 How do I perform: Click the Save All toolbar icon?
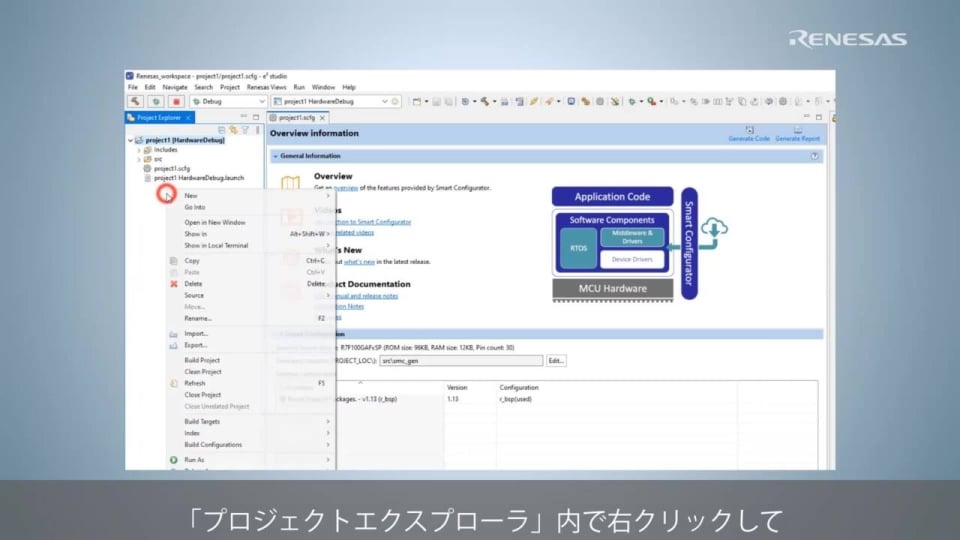pyautogui.click(x=448, y=102)
